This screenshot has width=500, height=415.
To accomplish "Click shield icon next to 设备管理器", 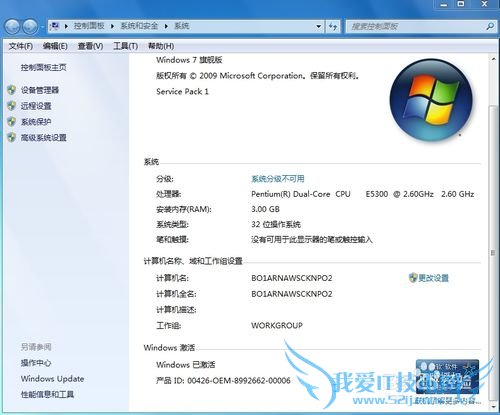I will point(12,90).
